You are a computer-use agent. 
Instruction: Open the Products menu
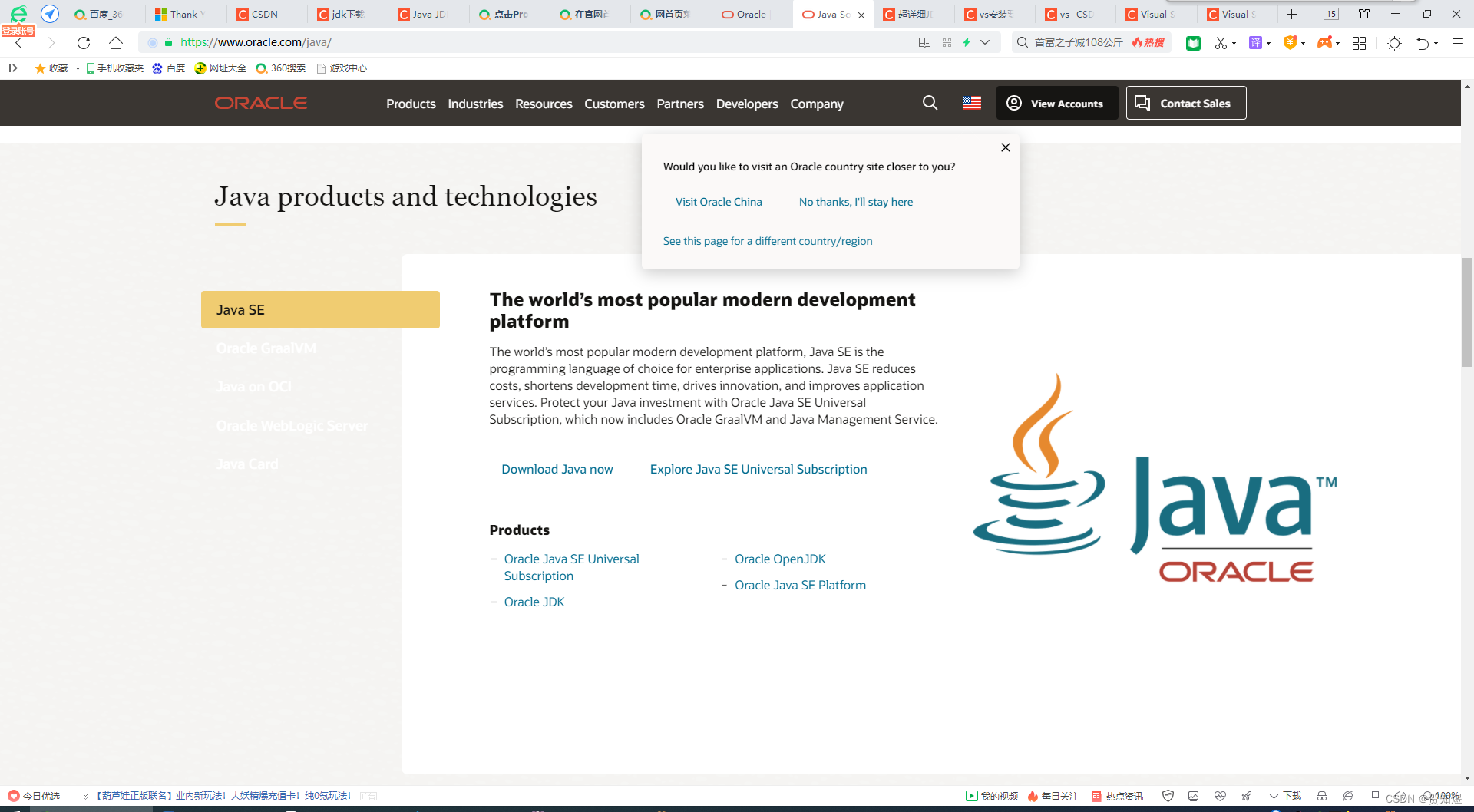point(411,104)
